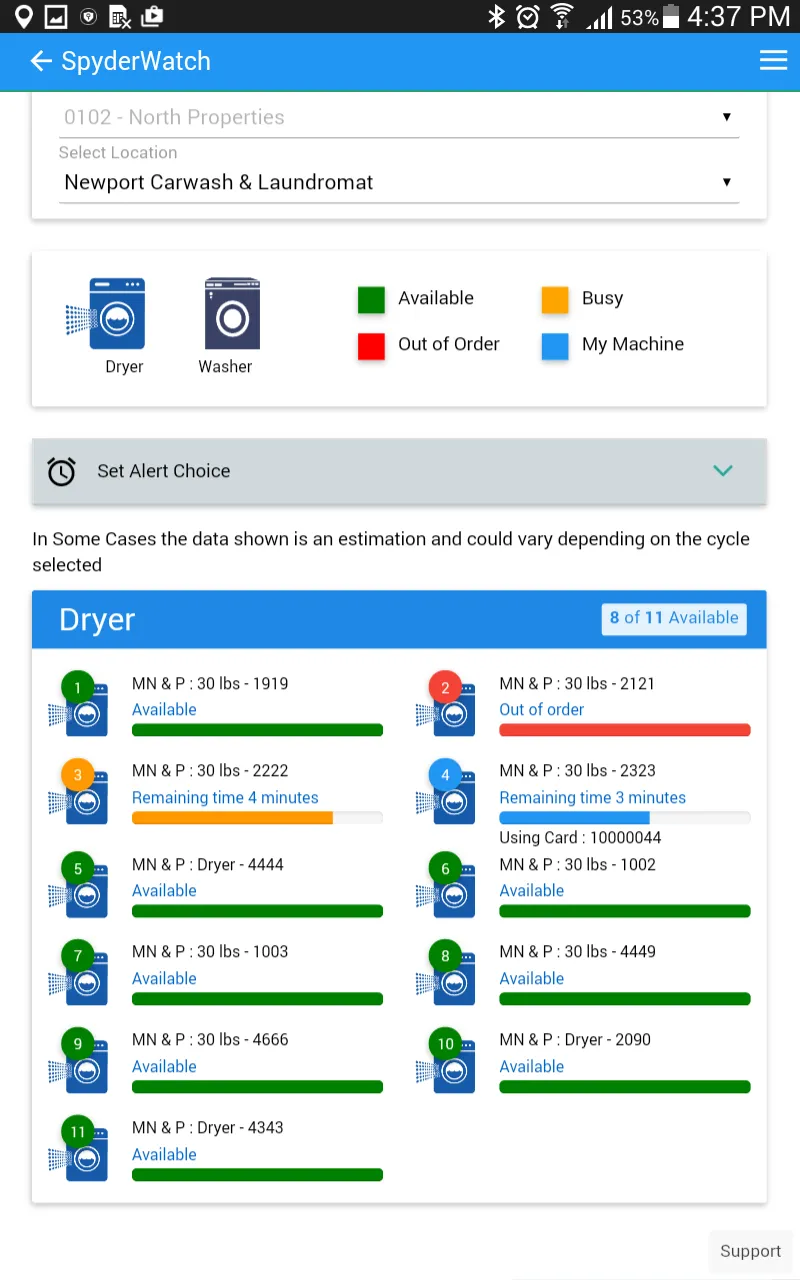Tap MN & P : 30 lbs - 2222 label
Viewport: 800px width, 1280px height.
pos(210,771)
